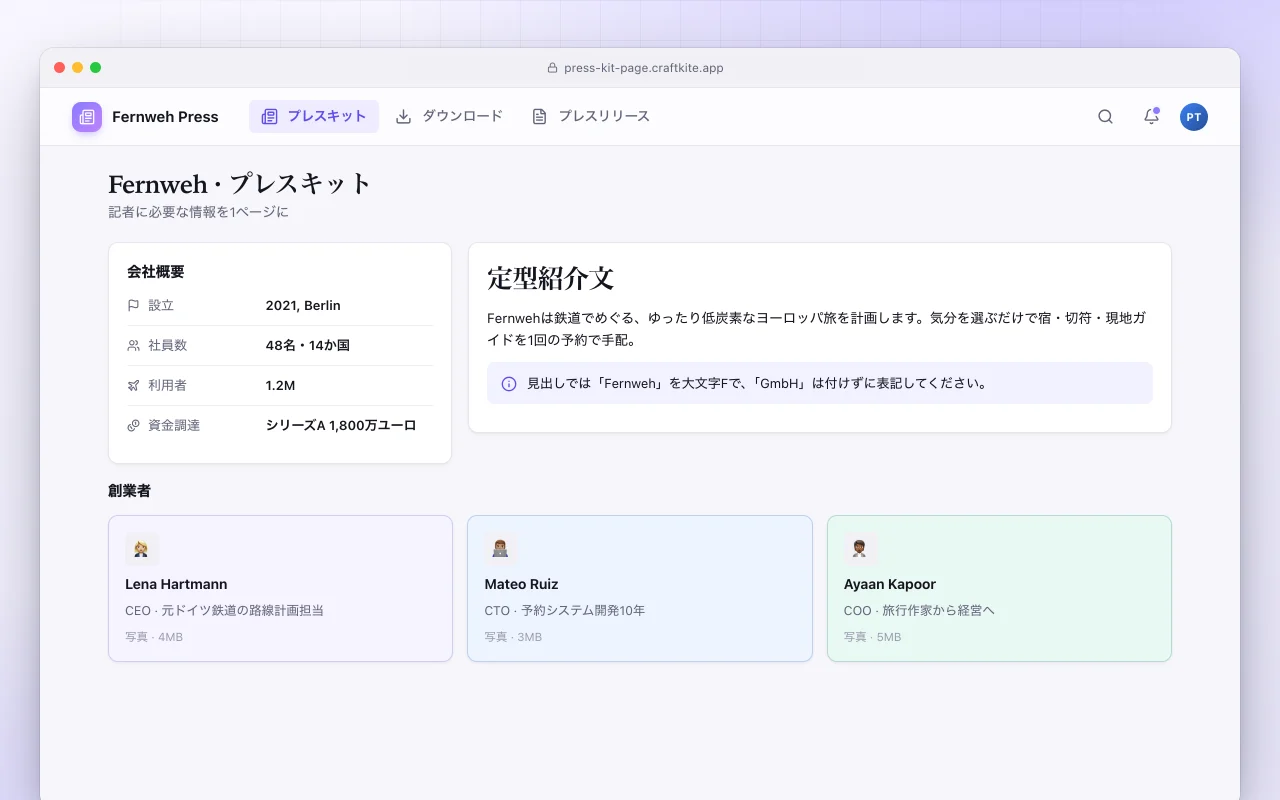Click the value 2021, Berlin
This screenshot has height=800, width=1280.
click(x=303, y=306)
